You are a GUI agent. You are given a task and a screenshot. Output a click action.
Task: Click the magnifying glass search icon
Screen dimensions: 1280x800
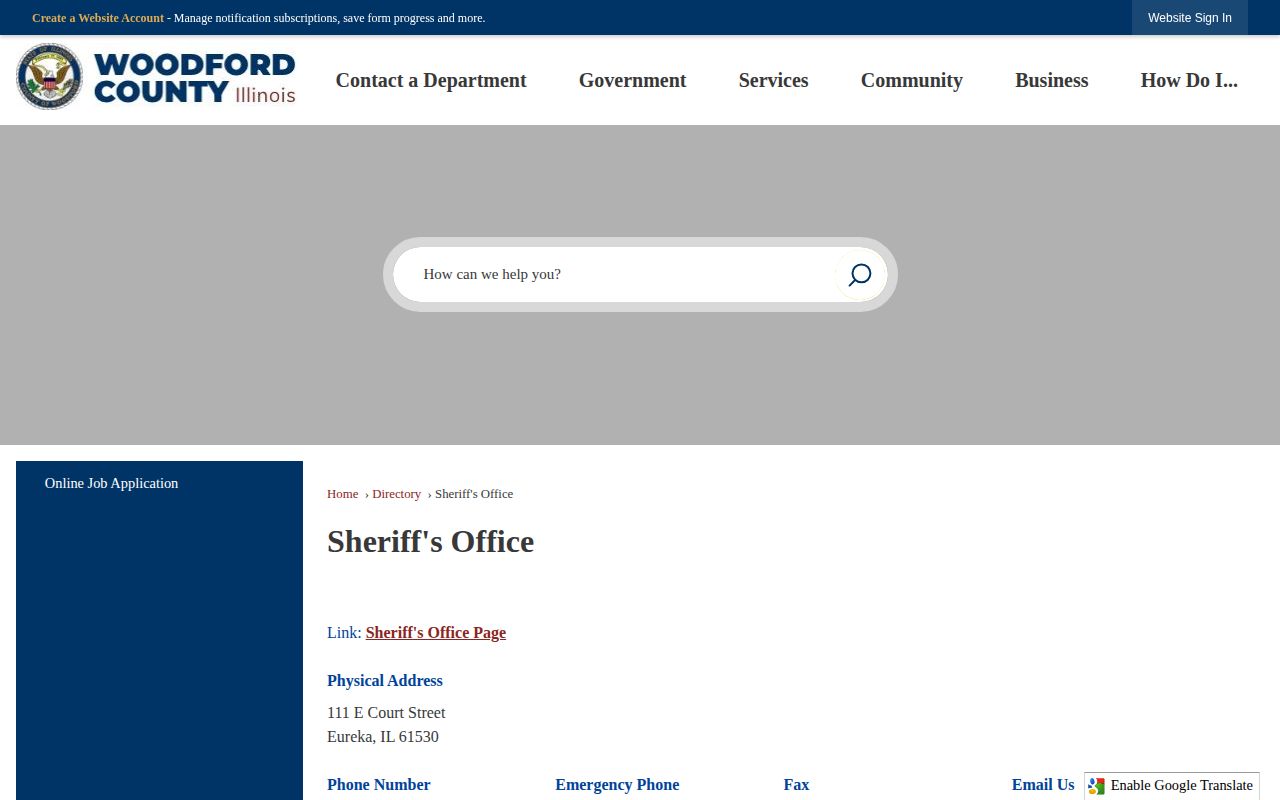pos(860,275)
